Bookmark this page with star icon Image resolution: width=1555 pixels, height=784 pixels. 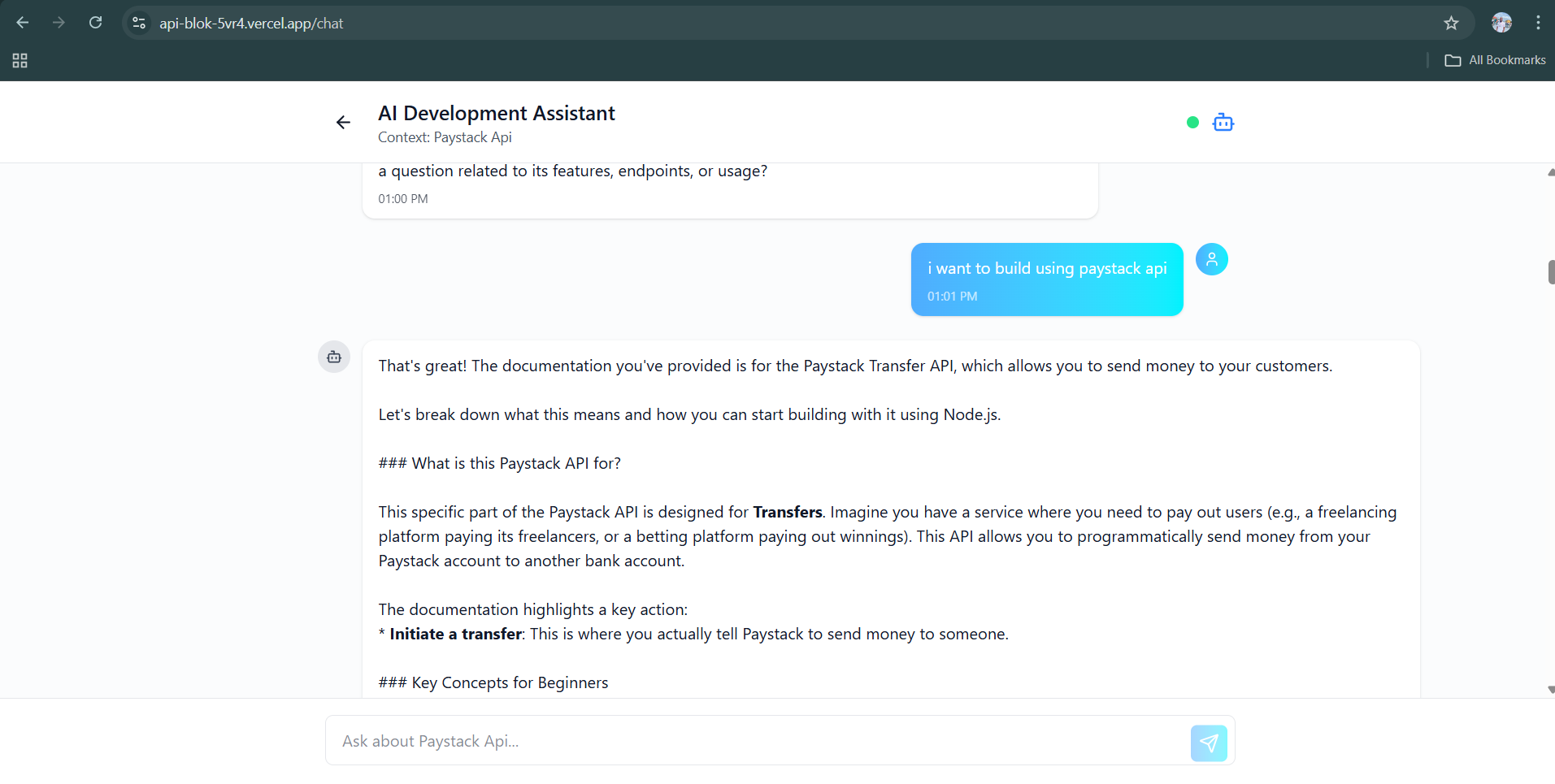(1451, 24)
